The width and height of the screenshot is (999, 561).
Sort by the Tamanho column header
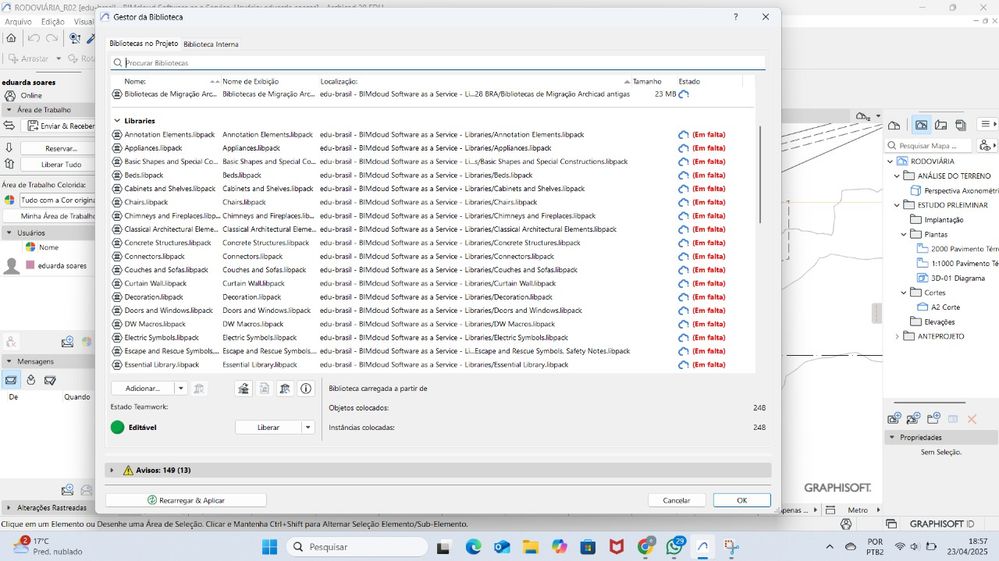pos(647,82)
